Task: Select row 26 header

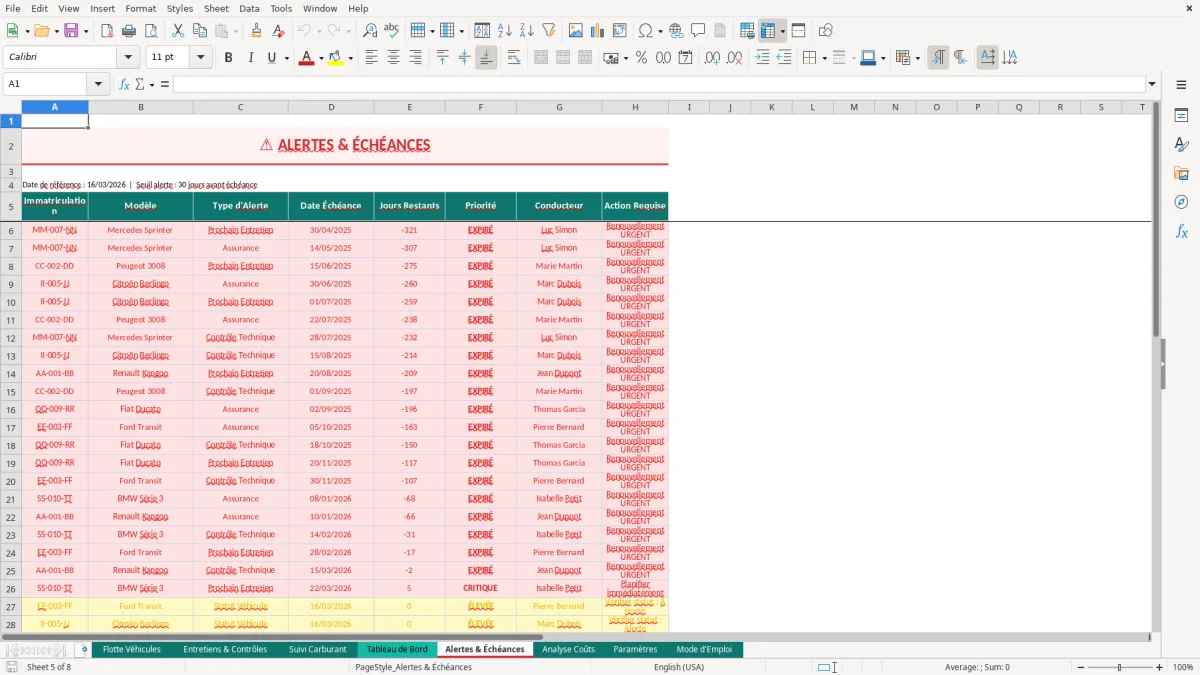Action: point(11,588)
